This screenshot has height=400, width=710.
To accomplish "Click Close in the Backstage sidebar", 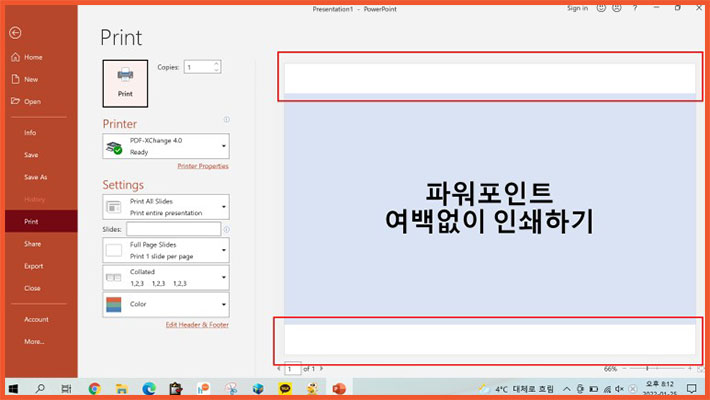I will pos(32,288).
